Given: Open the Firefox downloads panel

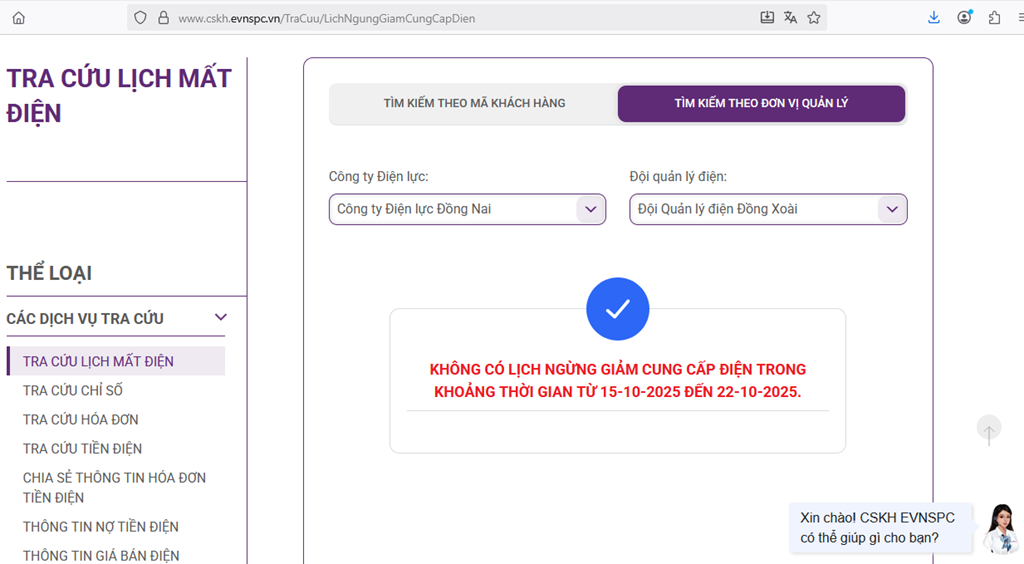Looking at the screenshot, I should [934, 17].
